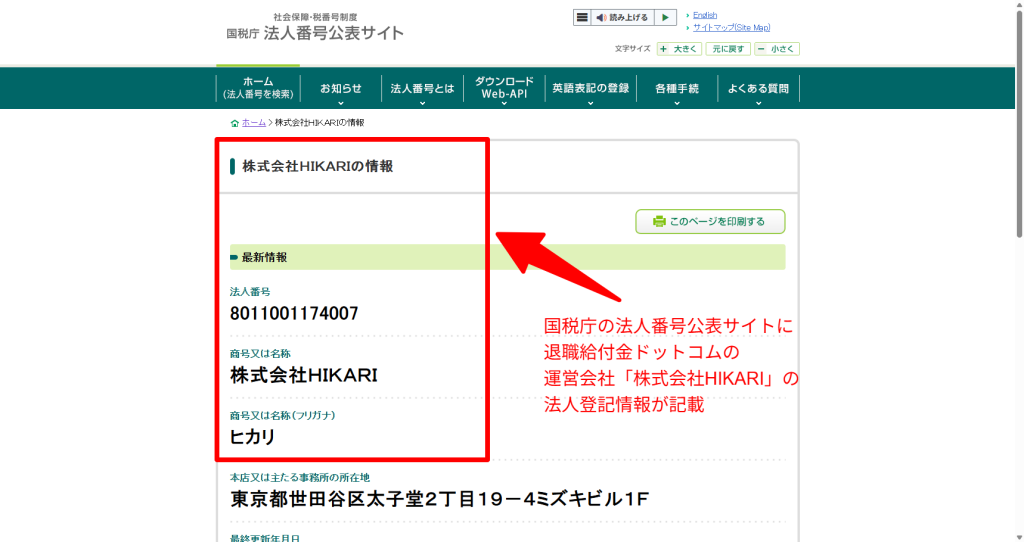Click the 本店又は主たる事務所の所在地 label

click(x=300, y=477)
